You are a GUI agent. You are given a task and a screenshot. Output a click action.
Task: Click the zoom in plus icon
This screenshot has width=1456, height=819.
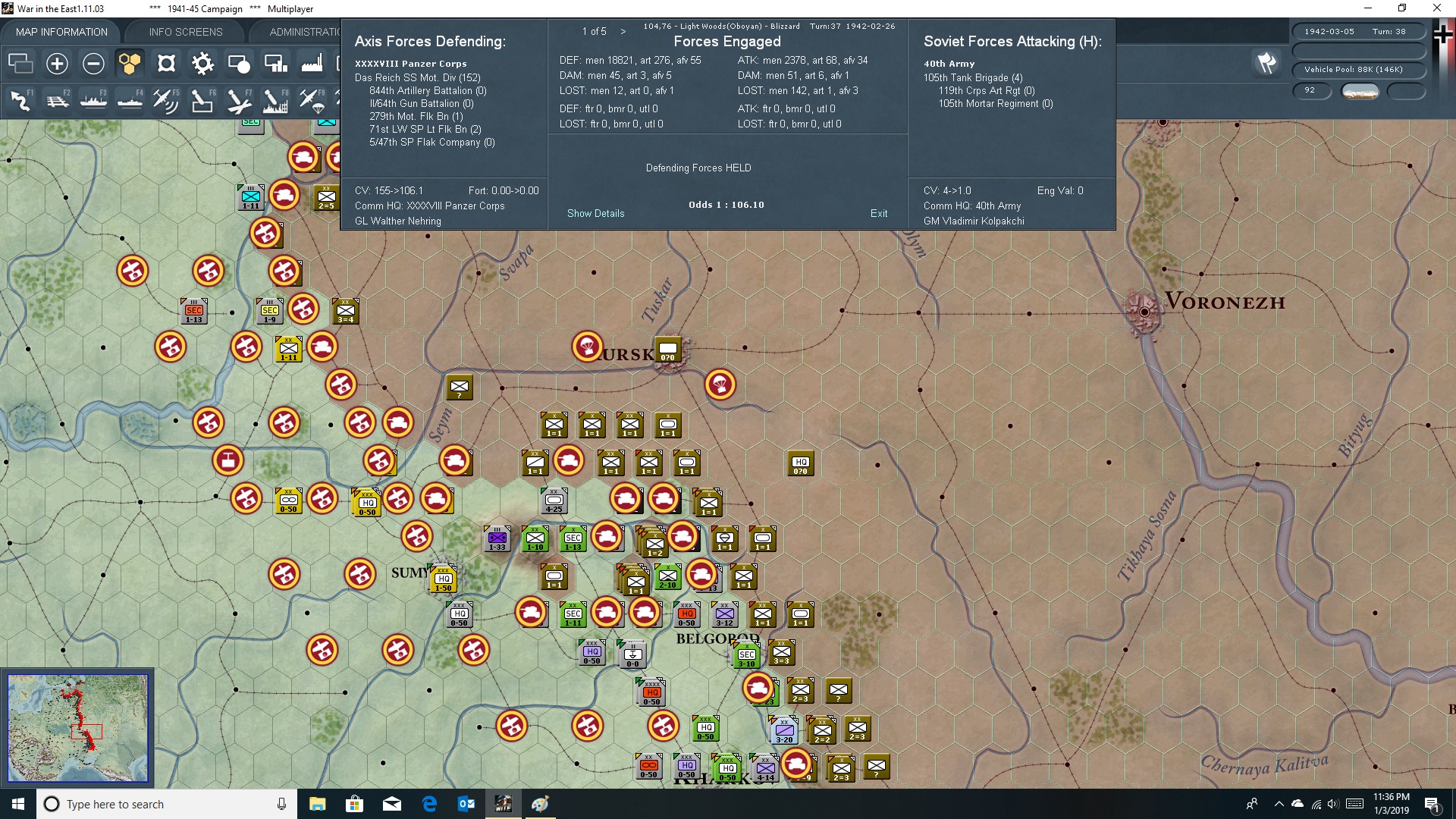pos(57,64)
